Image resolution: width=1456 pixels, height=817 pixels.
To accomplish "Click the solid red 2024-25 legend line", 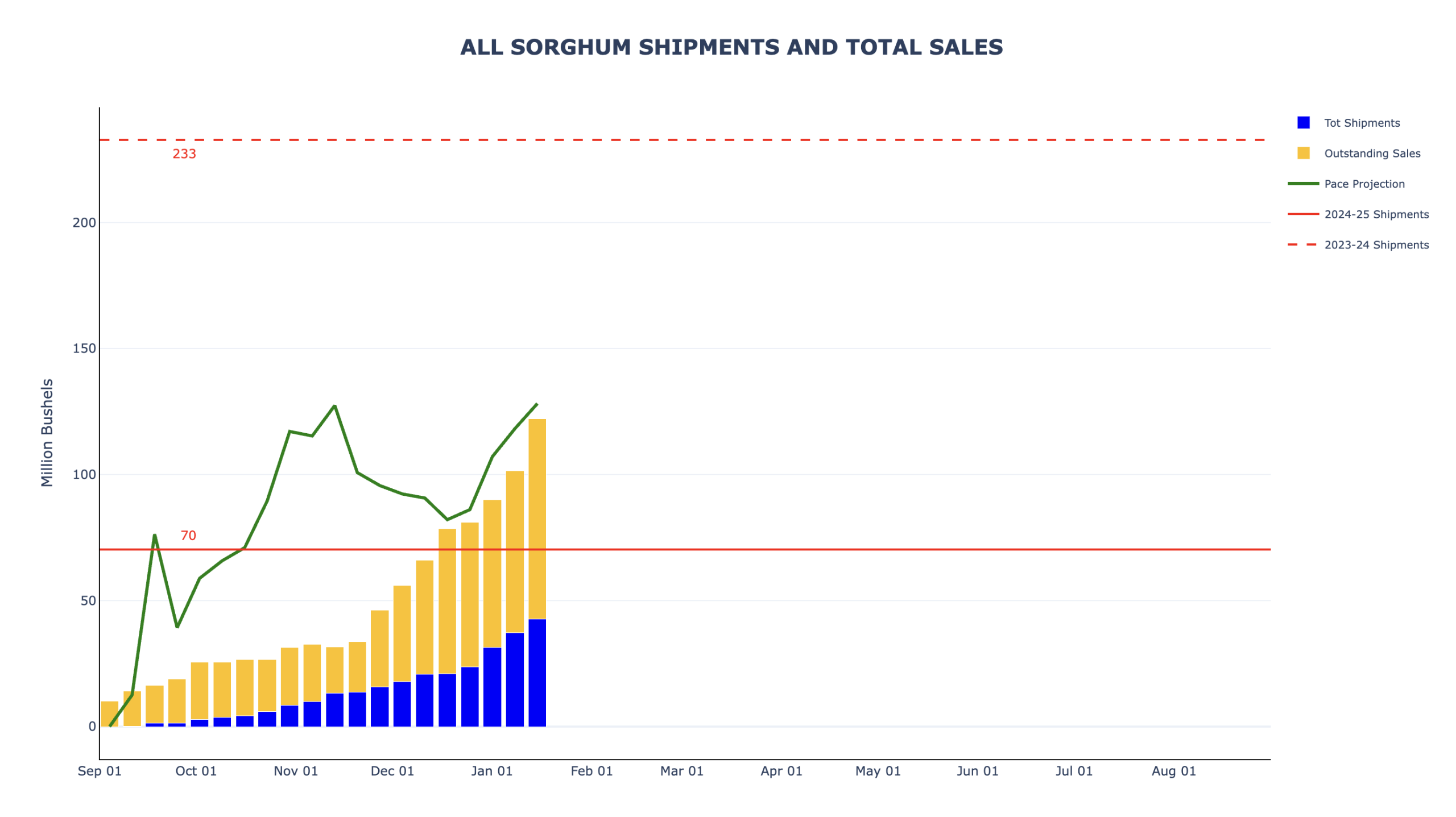I will click(1302, 214).
